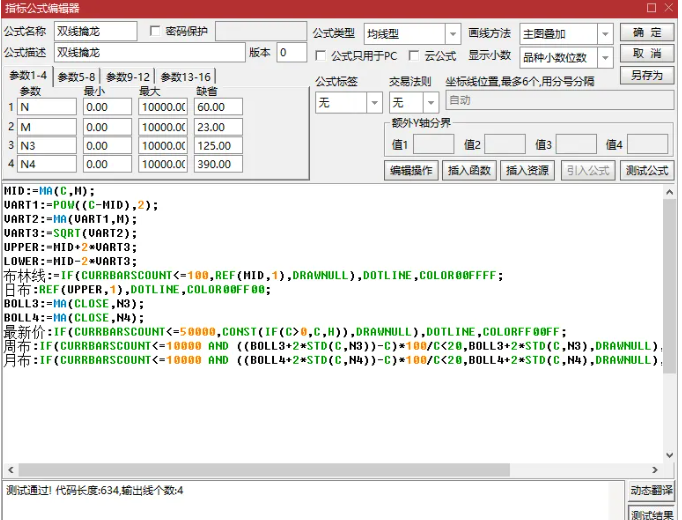
Task: Click the code line starting with LOWER:=MID-2
Action: [70, 261]
